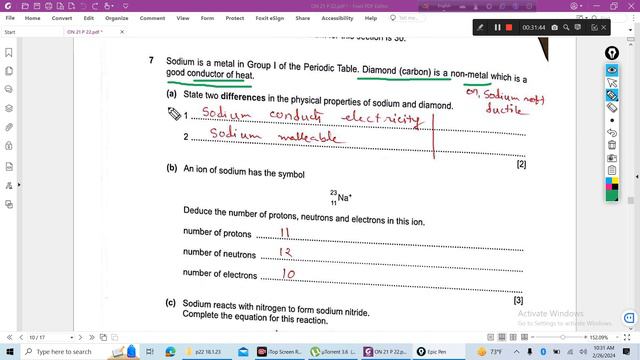Go to previous page arrow
This screenshot has height=360, width=640.
click(21, 337)
